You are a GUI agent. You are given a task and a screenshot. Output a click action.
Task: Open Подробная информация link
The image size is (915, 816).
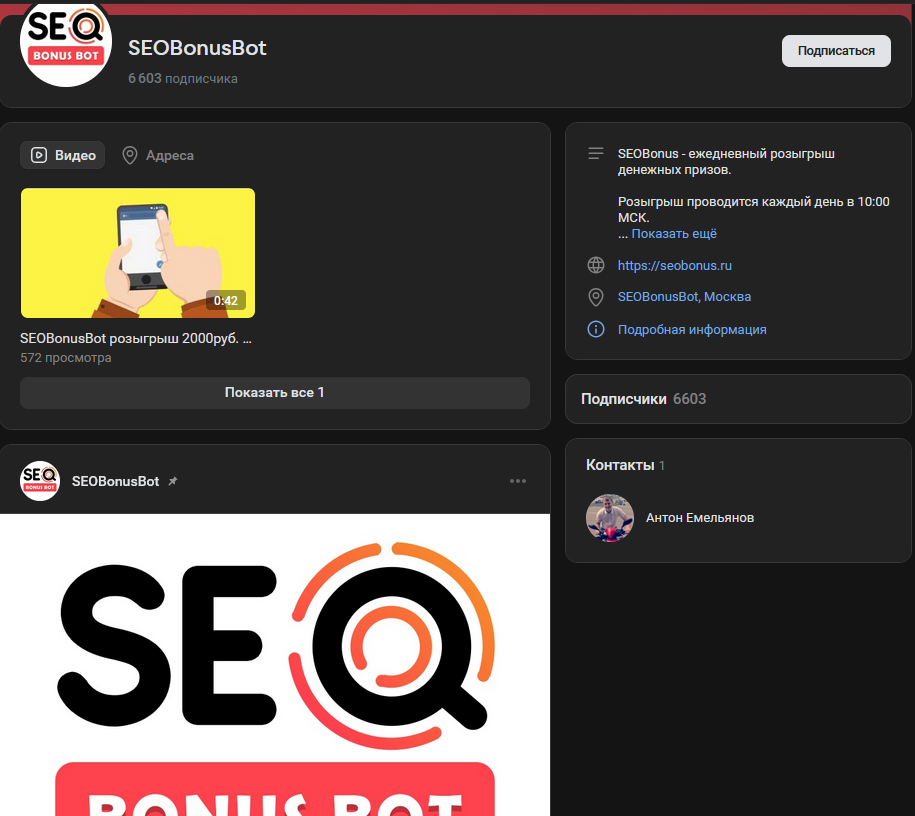coord(692,330)
